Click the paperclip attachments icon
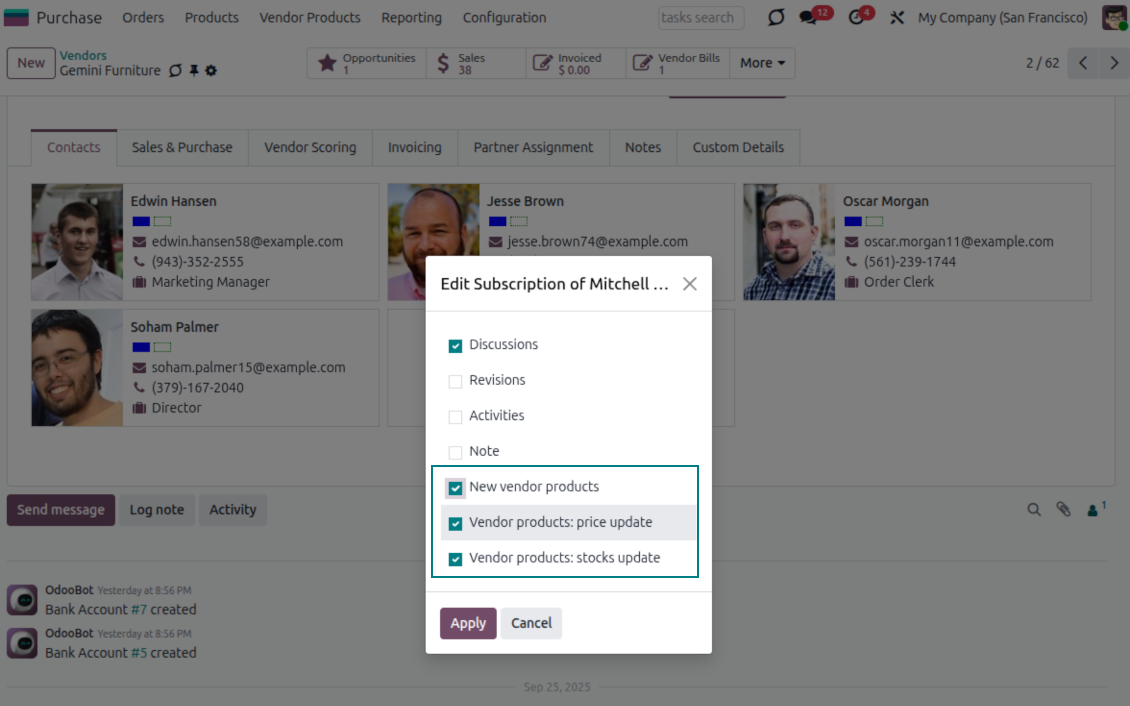This screenshot has height=706, width=1130. pyautogui.click(x=1063, y=510)
